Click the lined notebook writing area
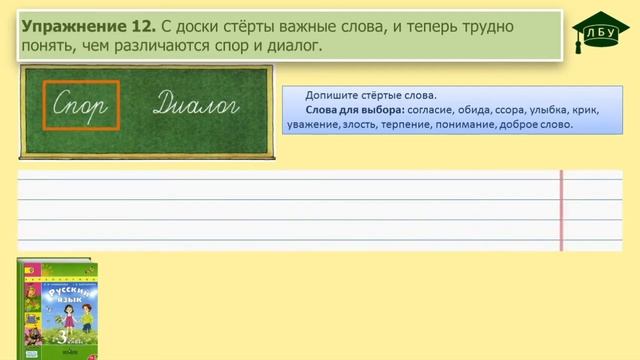This screenshot has width=640, height=360. click(x=320, y=210)
